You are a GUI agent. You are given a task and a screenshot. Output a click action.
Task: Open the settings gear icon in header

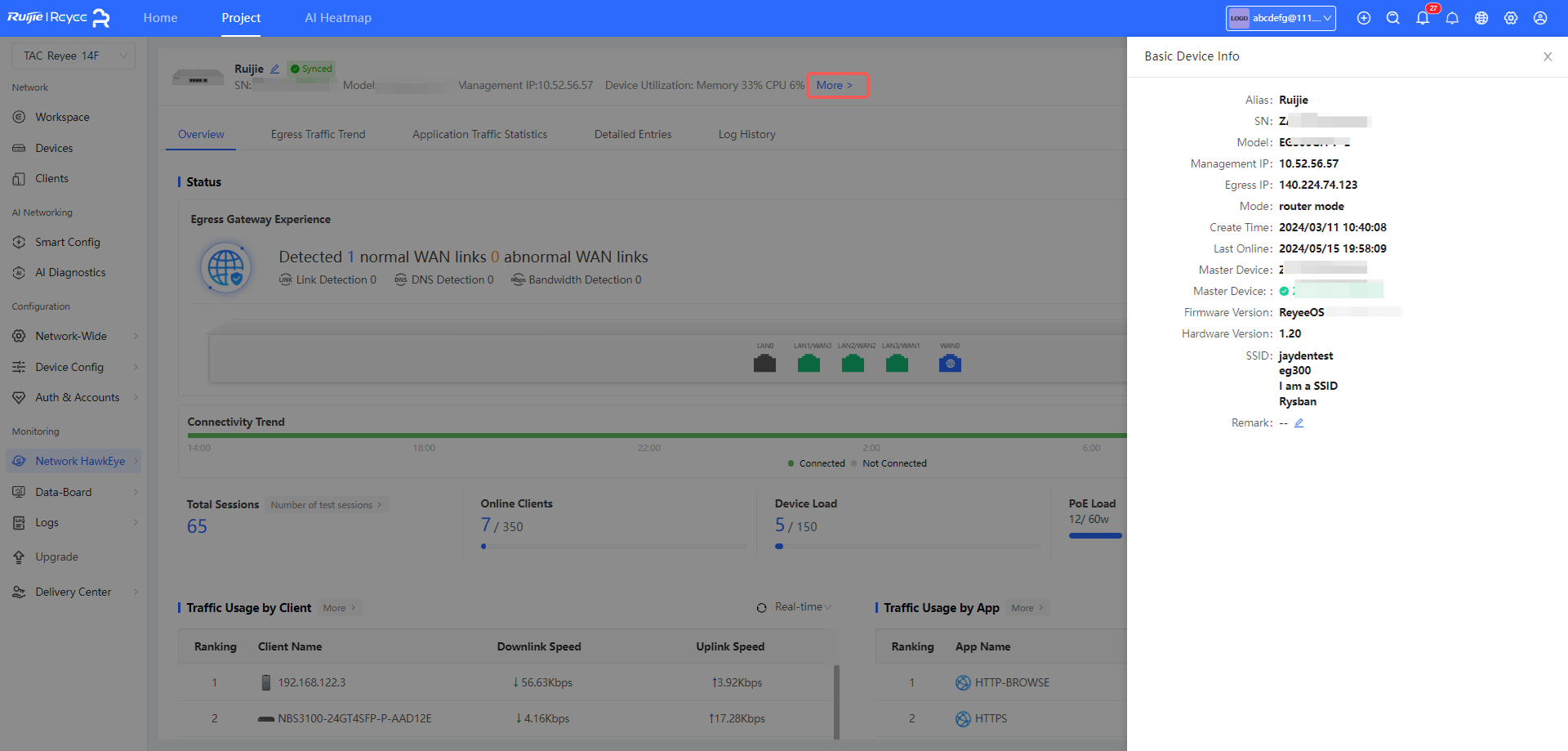[1511, 18]
